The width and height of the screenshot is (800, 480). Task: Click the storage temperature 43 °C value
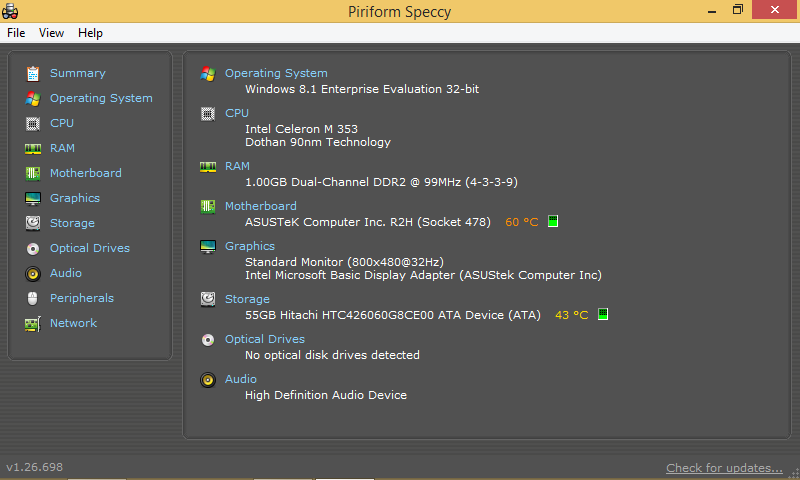(x=571, y=315)
